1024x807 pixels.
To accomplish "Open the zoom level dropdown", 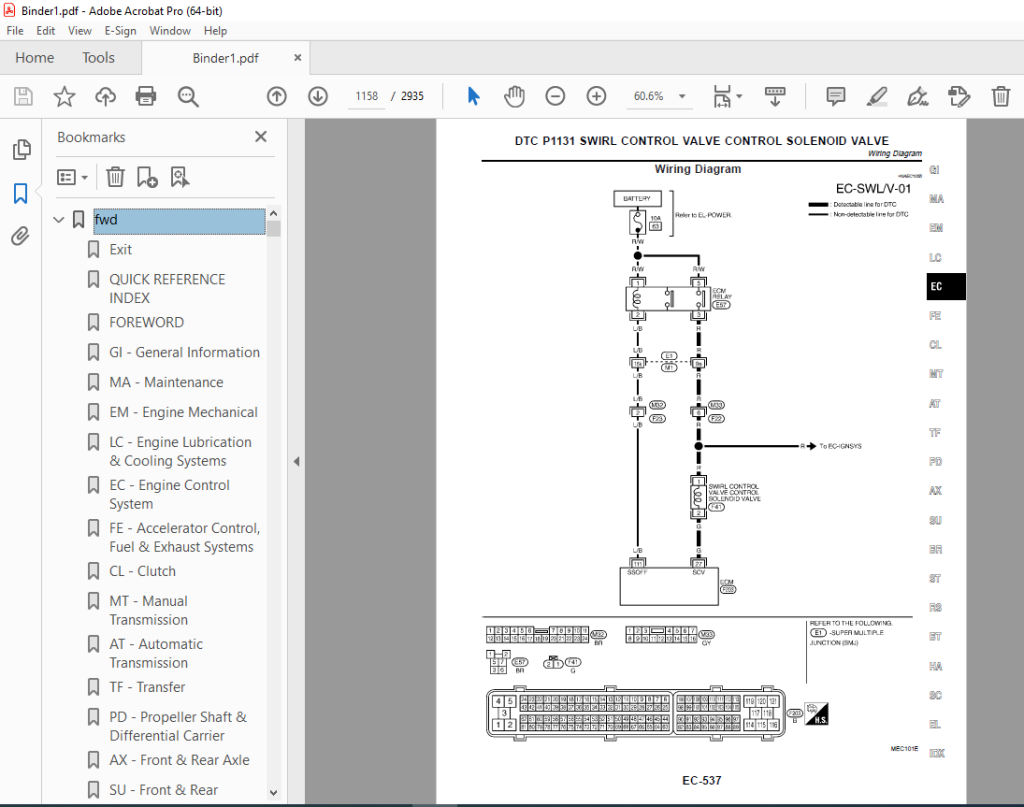I will pos(682,97).
